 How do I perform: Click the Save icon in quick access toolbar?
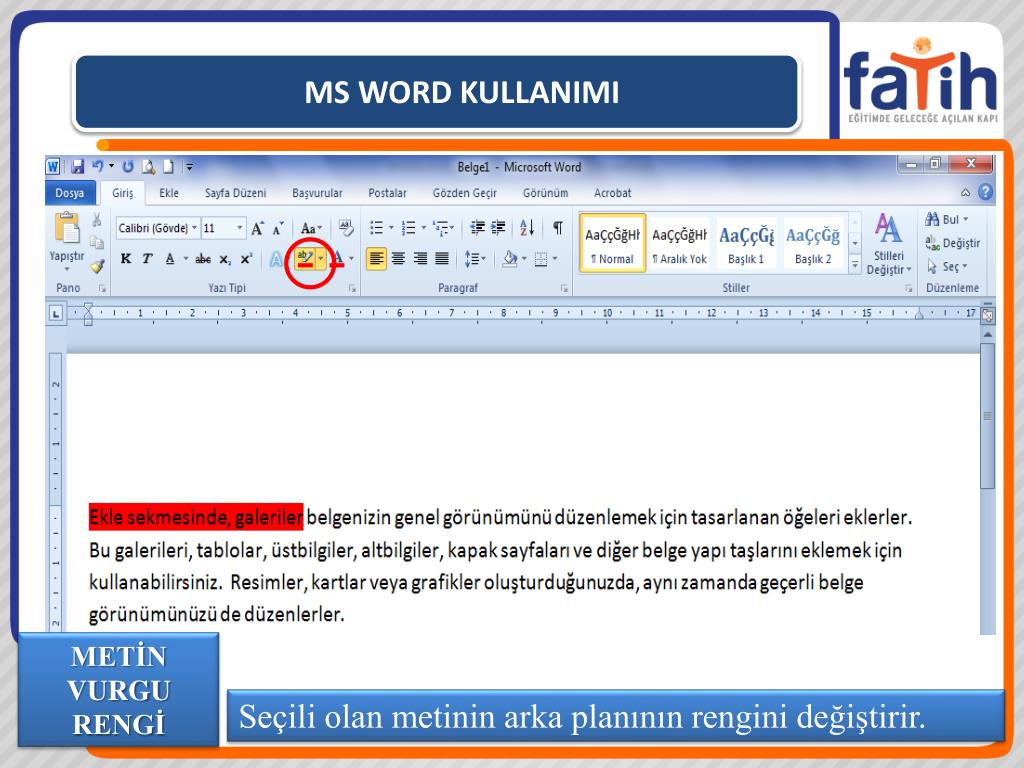[x=78, y=167]
